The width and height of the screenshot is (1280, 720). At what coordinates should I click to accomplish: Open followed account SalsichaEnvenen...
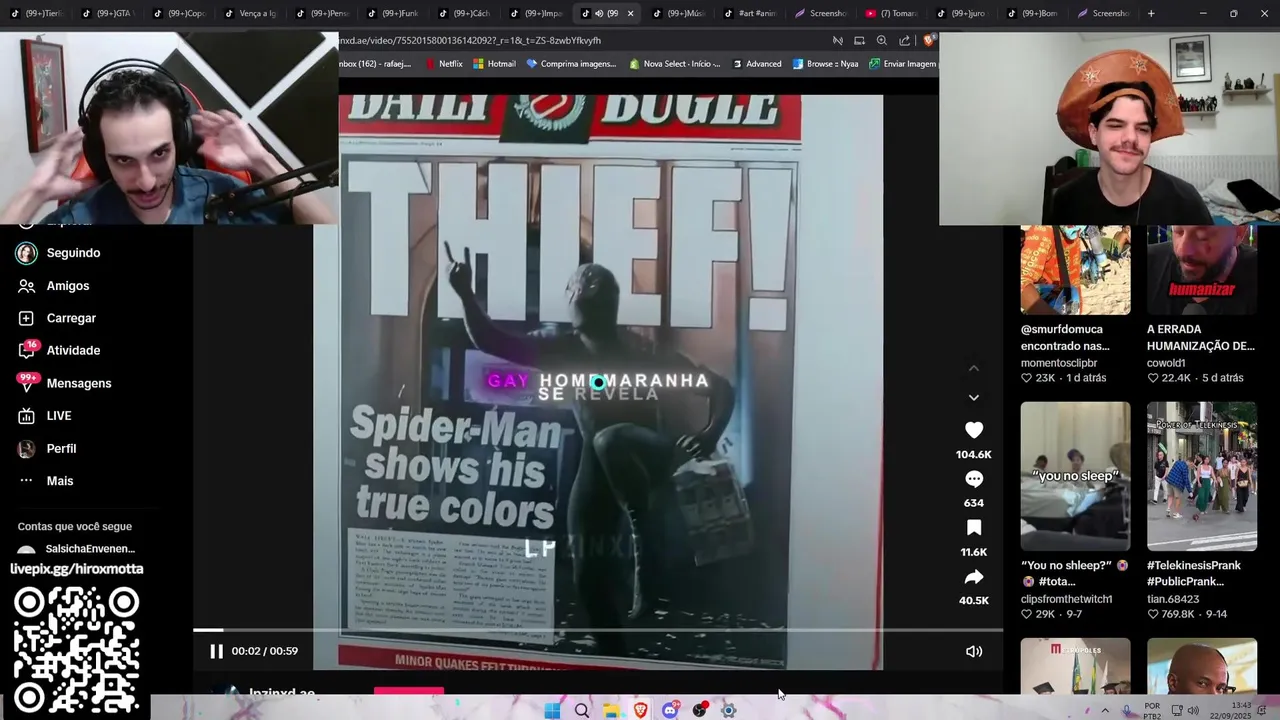90,549
